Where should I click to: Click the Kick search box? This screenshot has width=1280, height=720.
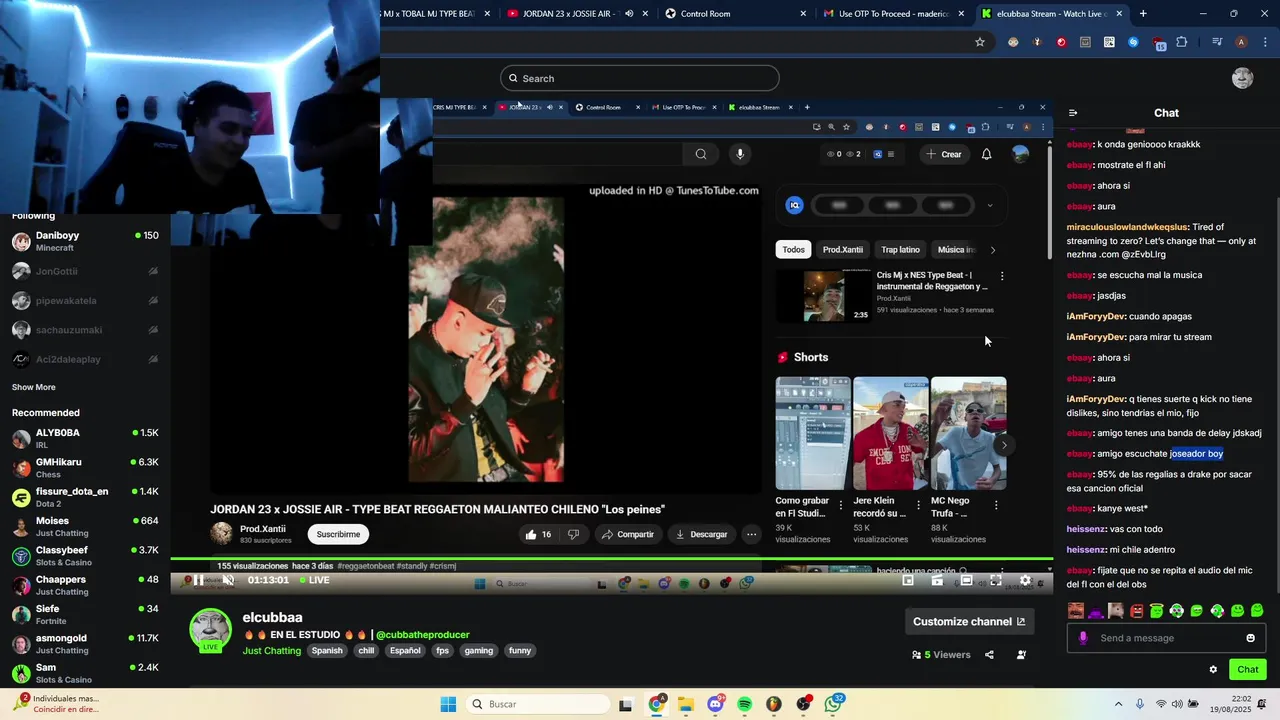tap(640, 78)
